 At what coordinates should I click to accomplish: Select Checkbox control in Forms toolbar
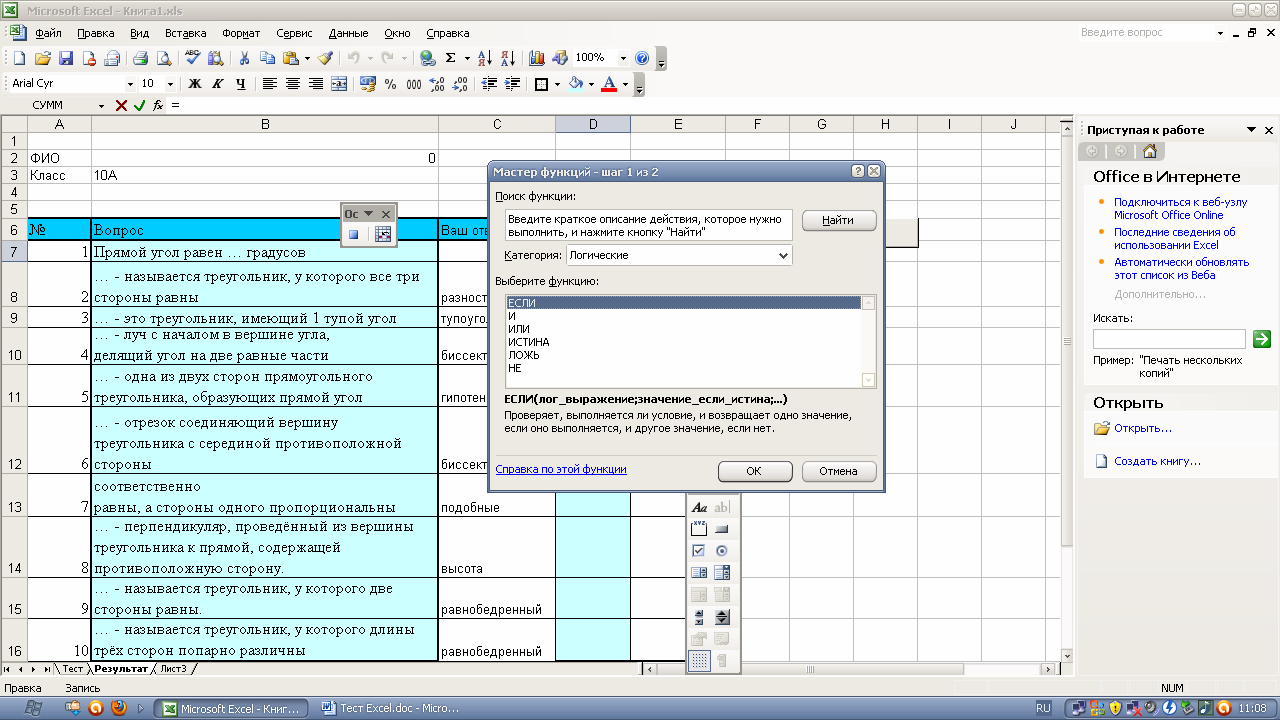[x=699, y=551]
